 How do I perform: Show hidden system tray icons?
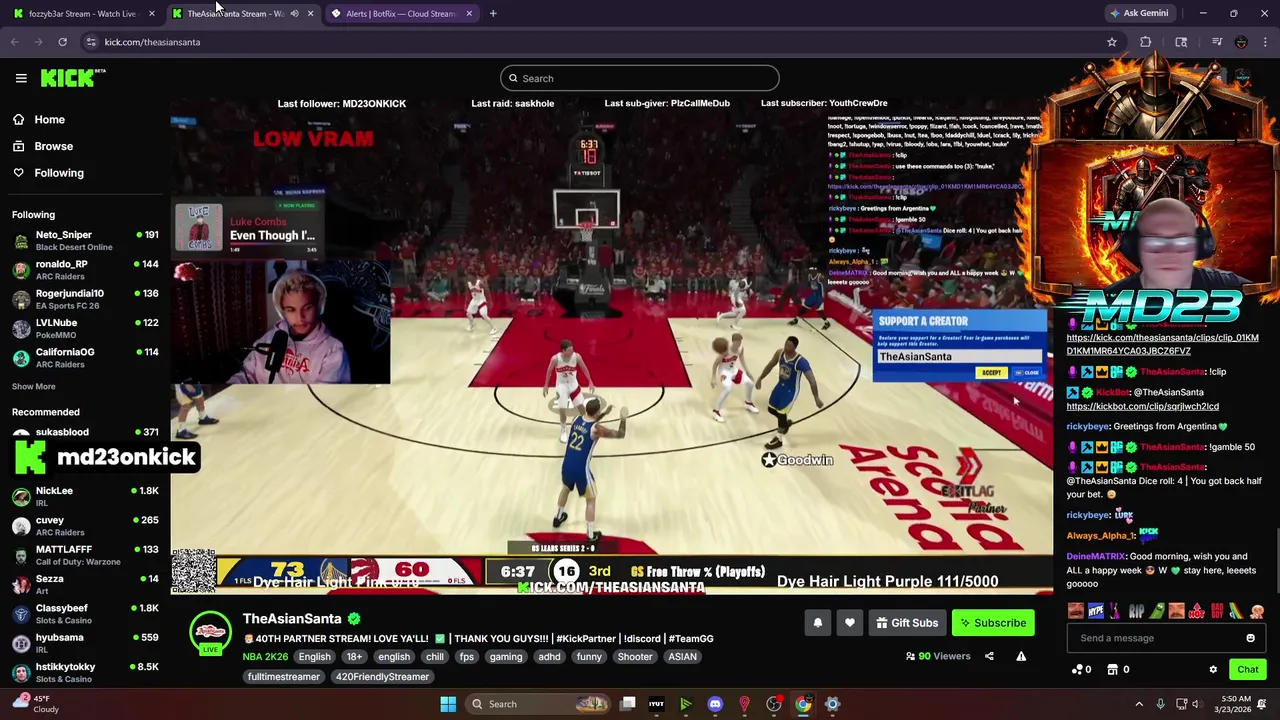point(1139,704)
